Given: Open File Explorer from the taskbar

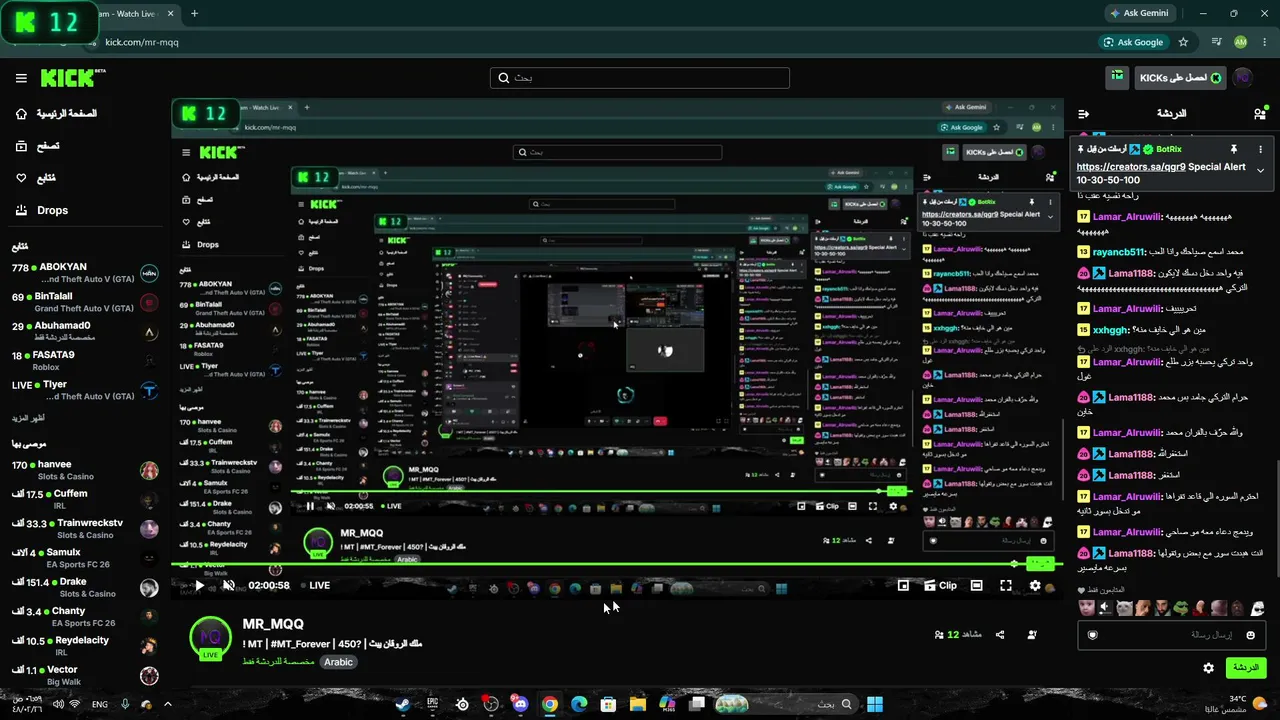Looking at the screenshot, I should pyautogui.click(x=637, y=704).
